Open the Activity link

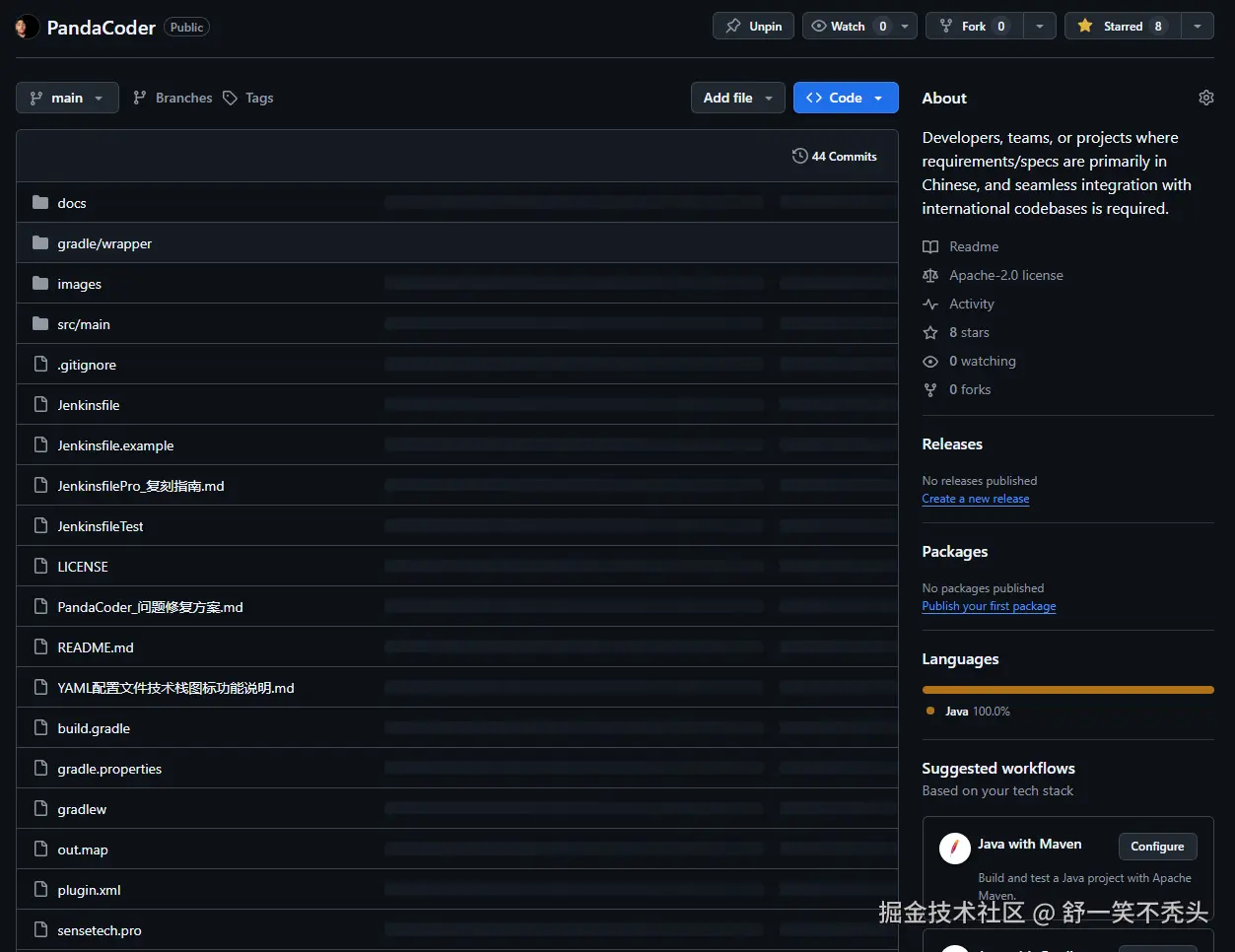click(972, 304)
